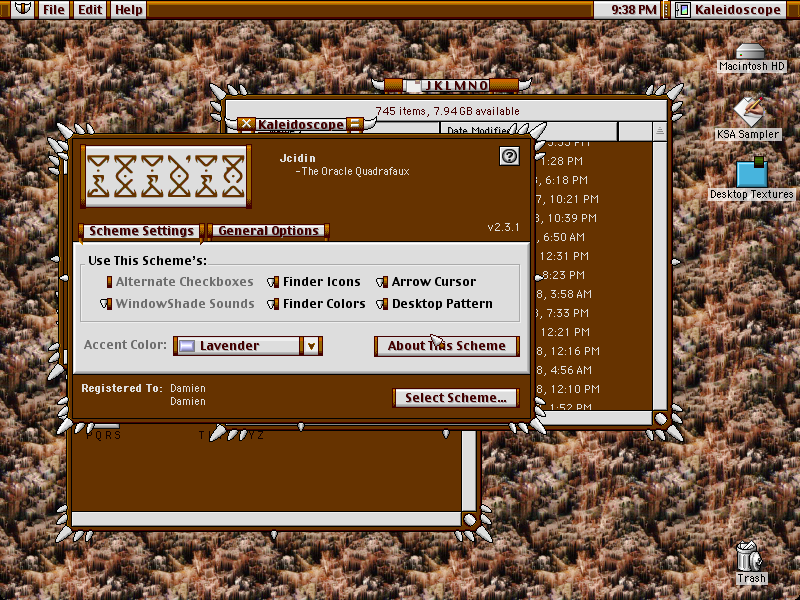
Task: Click the version v2.3.1 text
Action: (504, 227)
